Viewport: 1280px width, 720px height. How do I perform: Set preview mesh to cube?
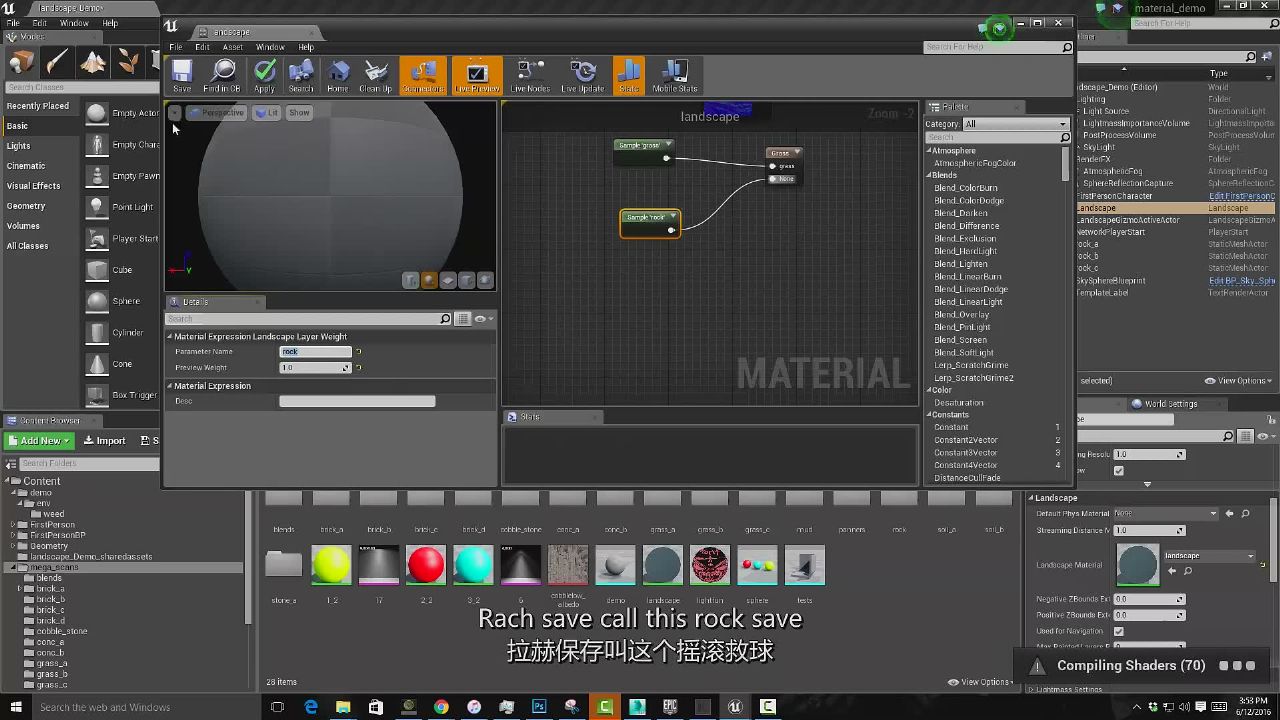(467, 281)
